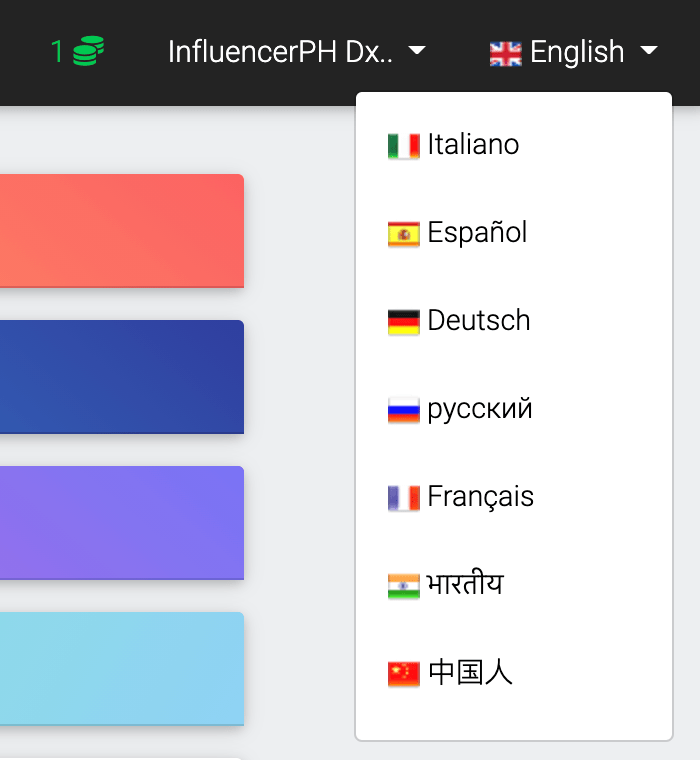Collapse the English language dropdown
This screenshot has width=700, height=760.
tap(574, 52)
